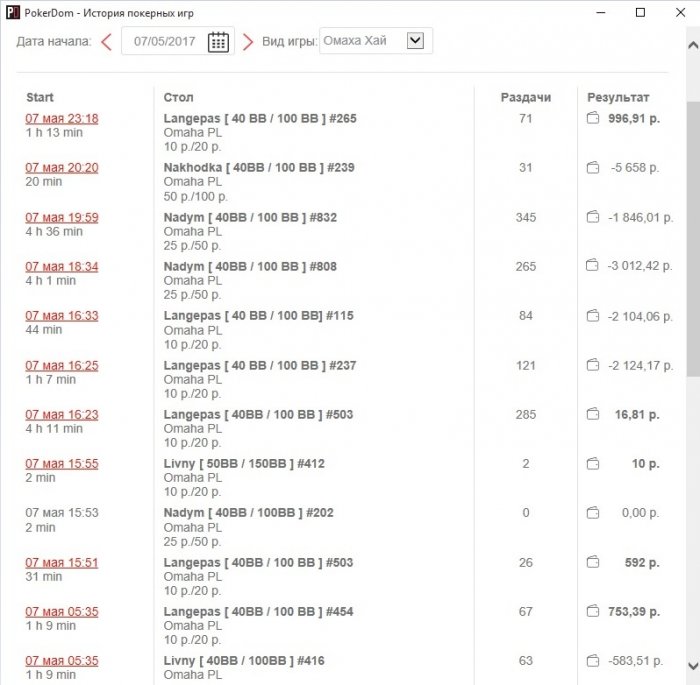Minimize the PokerDom history window
This screenshot has width=700, height=685.
click(600, 13)
